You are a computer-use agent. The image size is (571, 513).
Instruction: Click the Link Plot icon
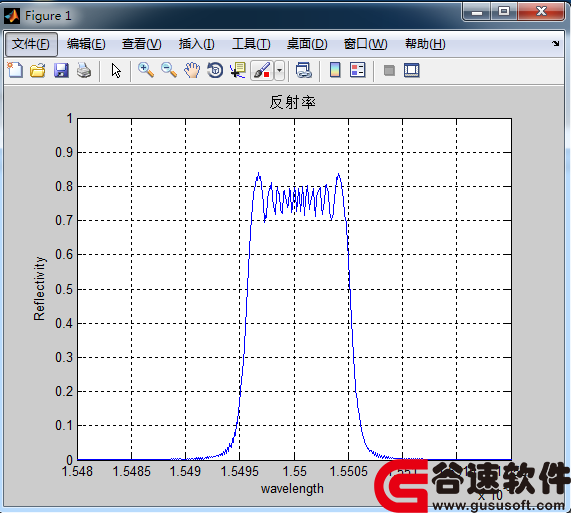[303, 70]
